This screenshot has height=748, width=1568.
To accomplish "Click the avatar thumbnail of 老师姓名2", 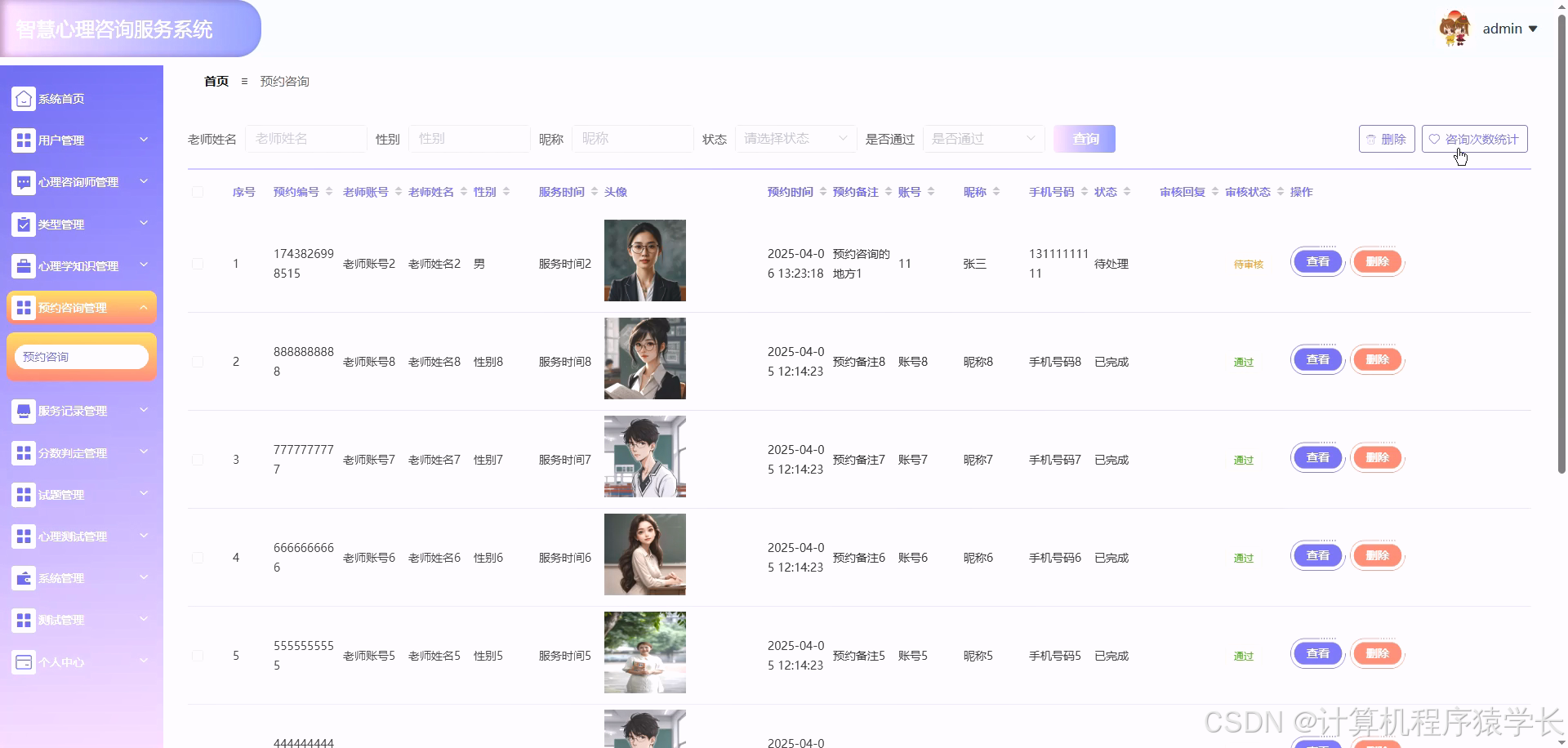I will click(x=644, y=260).
